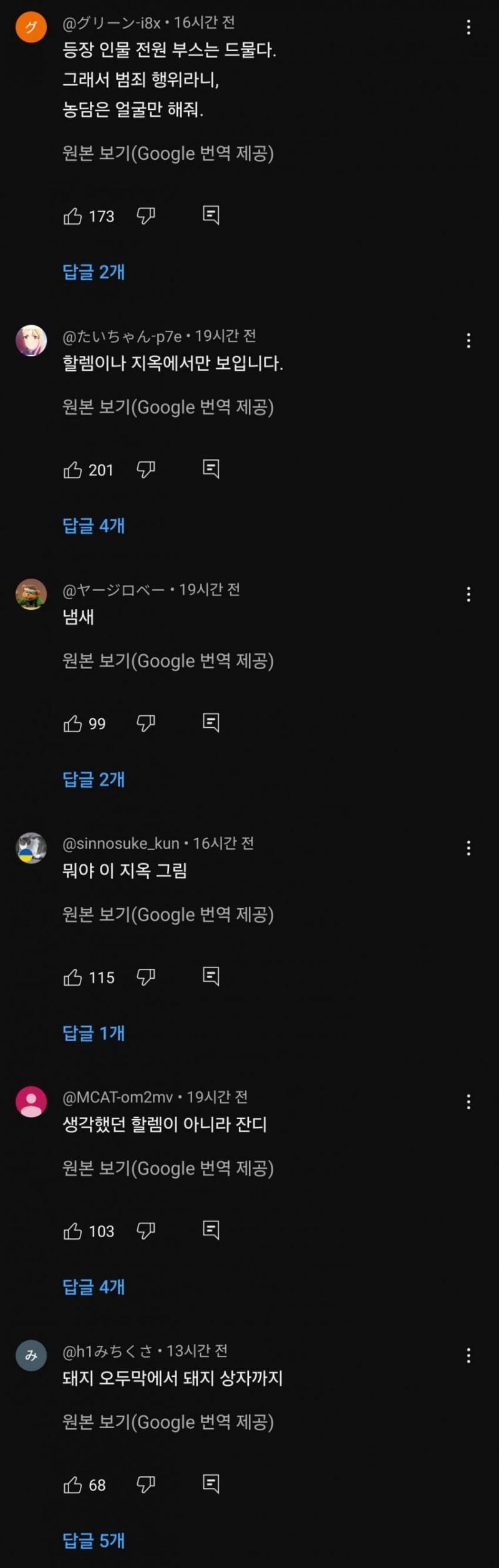Viewport: 499px width, 1568px height.
Task: Open reply icon on @sinnosuke_kun comment
Action: (211, 976)
